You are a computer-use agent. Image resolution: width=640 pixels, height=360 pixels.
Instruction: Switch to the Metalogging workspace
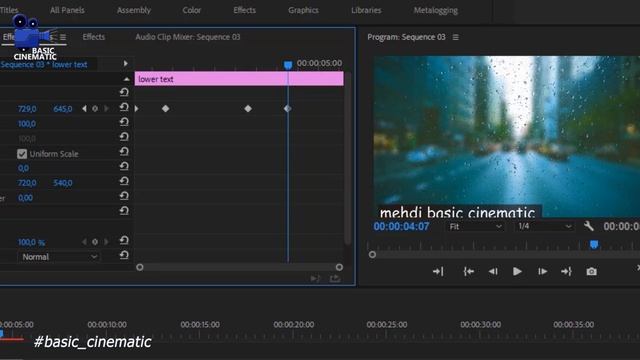[x=436, y=10]
